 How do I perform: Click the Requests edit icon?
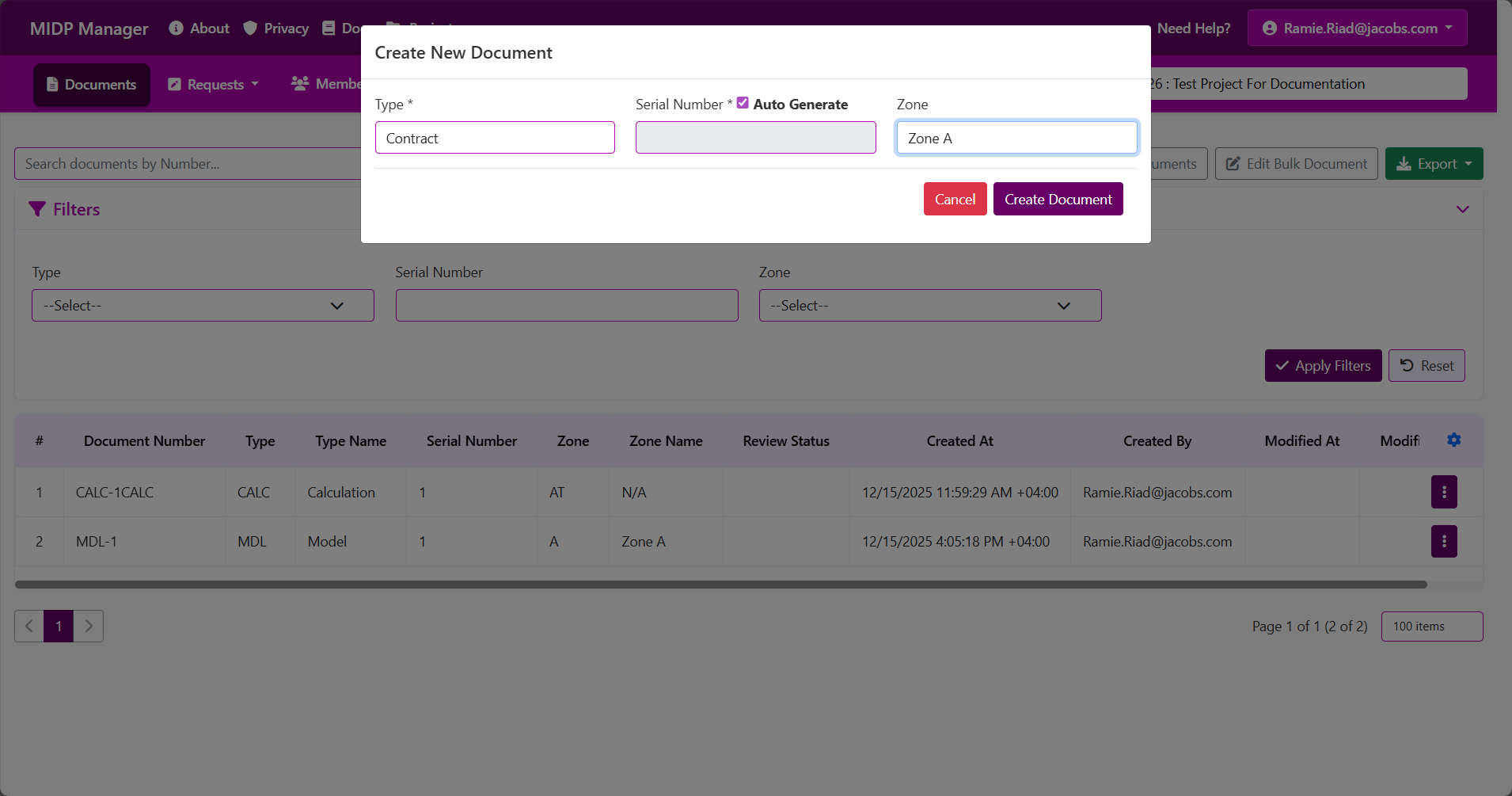point(175,85)
